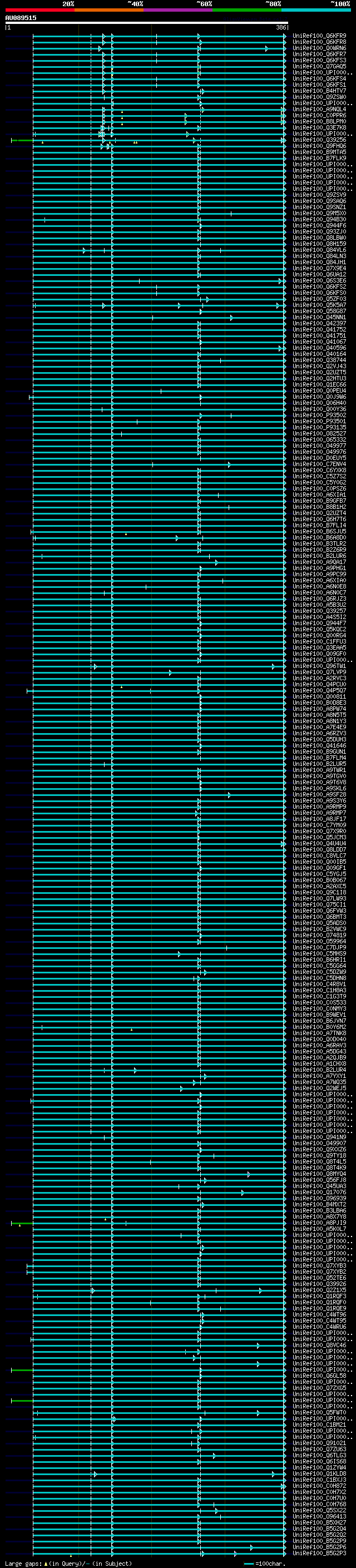Open hit UniRef100_Q6KFS3

319,60
